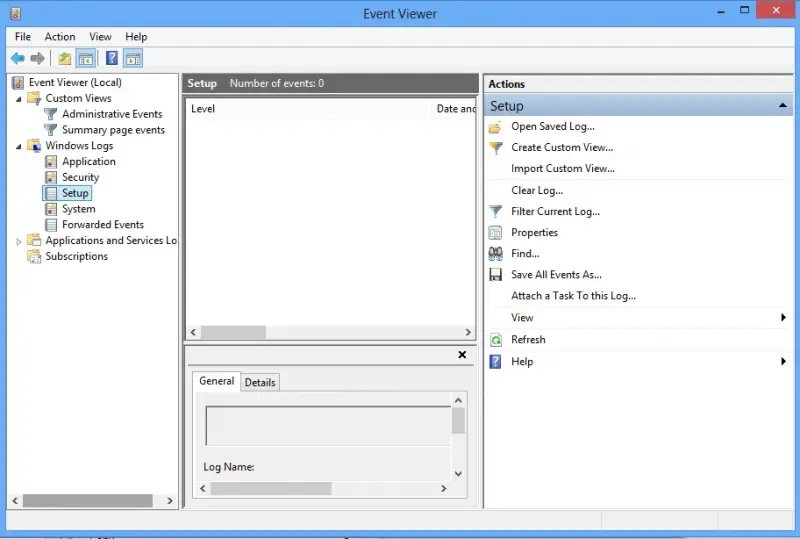Screen dimensions: 800x539
Task: Collapse the Custom Views tree node
Action: 19,99
